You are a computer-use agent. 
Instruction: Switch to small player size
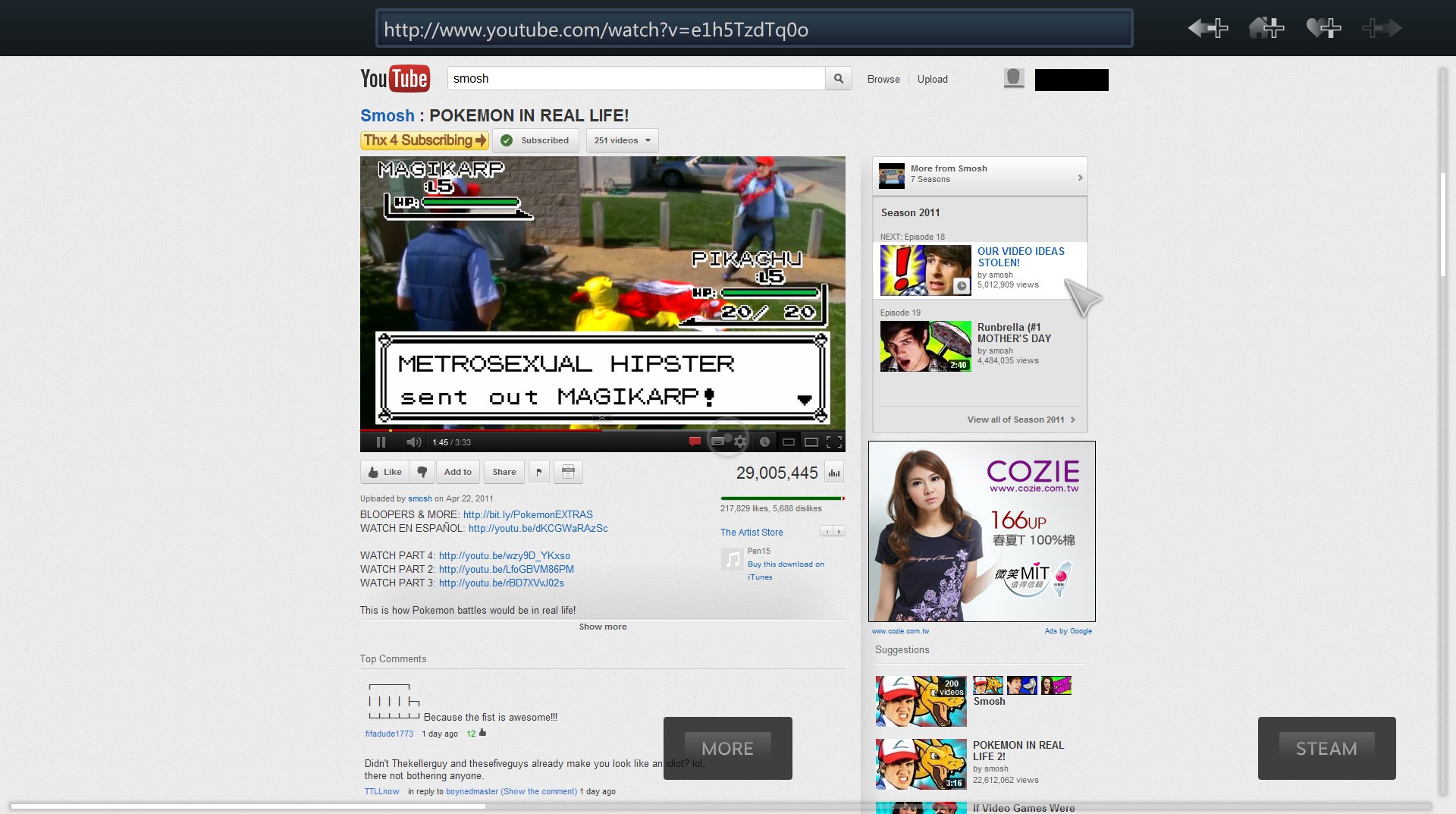point(789,442)
